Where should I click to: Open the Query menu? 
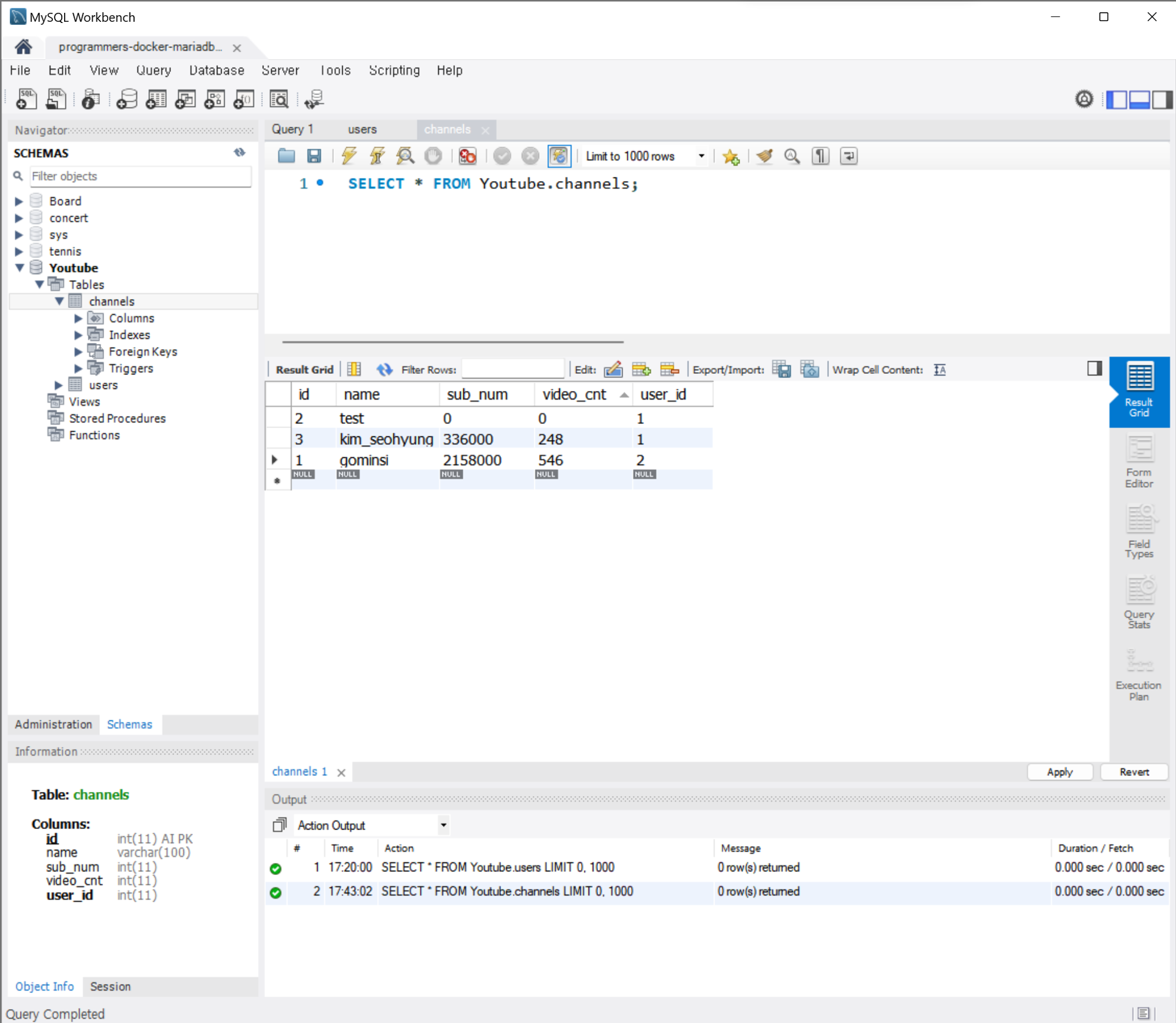pyautogui.click(x=153, y=71)
